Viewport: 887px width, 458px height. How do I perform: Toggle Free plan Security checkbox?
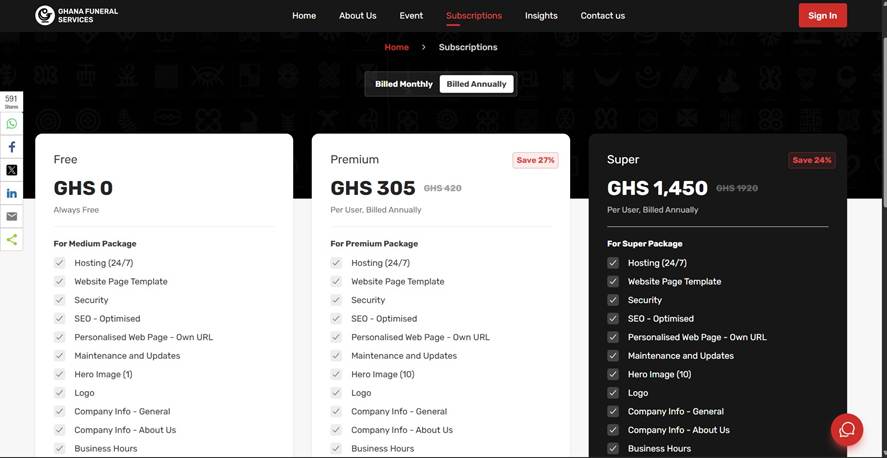tap(59, 300)
